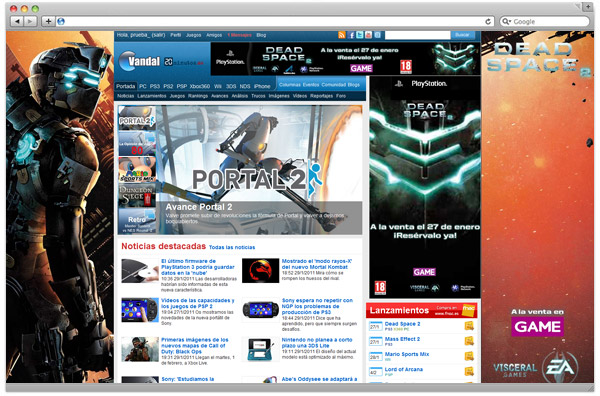
Task: Open Vídeos in the sub-navigation bar
Action: coord(300,96)
